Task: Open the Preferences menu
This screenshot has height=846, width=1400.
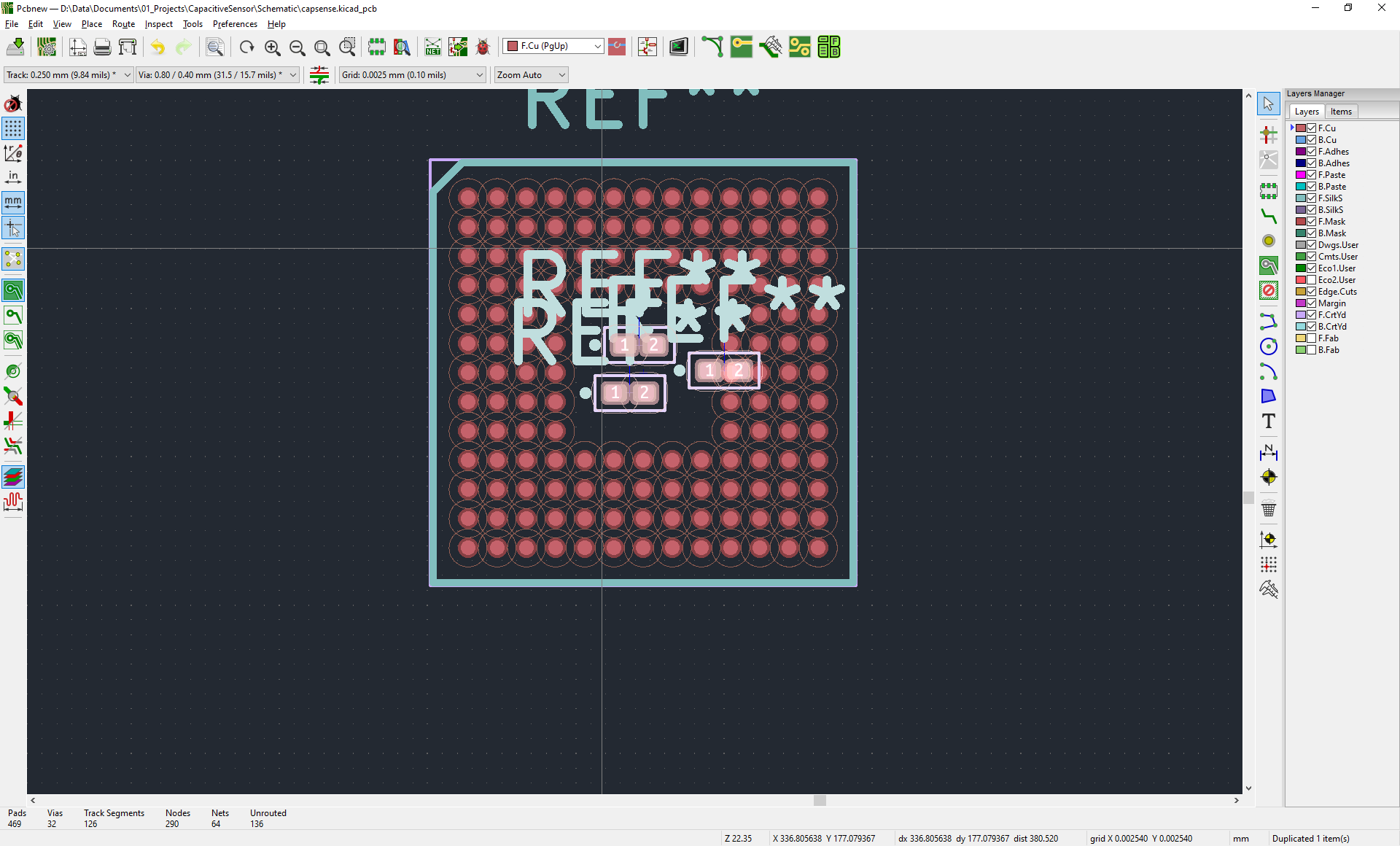Action: [x=235, y=24]
